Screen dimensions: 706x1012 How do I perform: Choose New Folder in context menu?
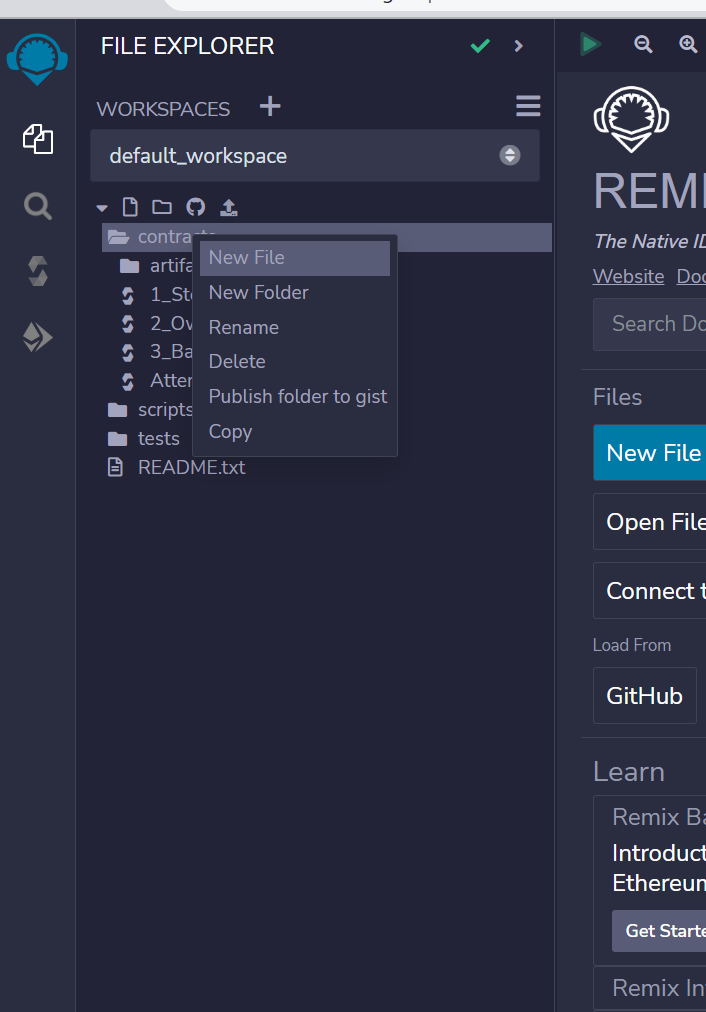pos(294,292)
